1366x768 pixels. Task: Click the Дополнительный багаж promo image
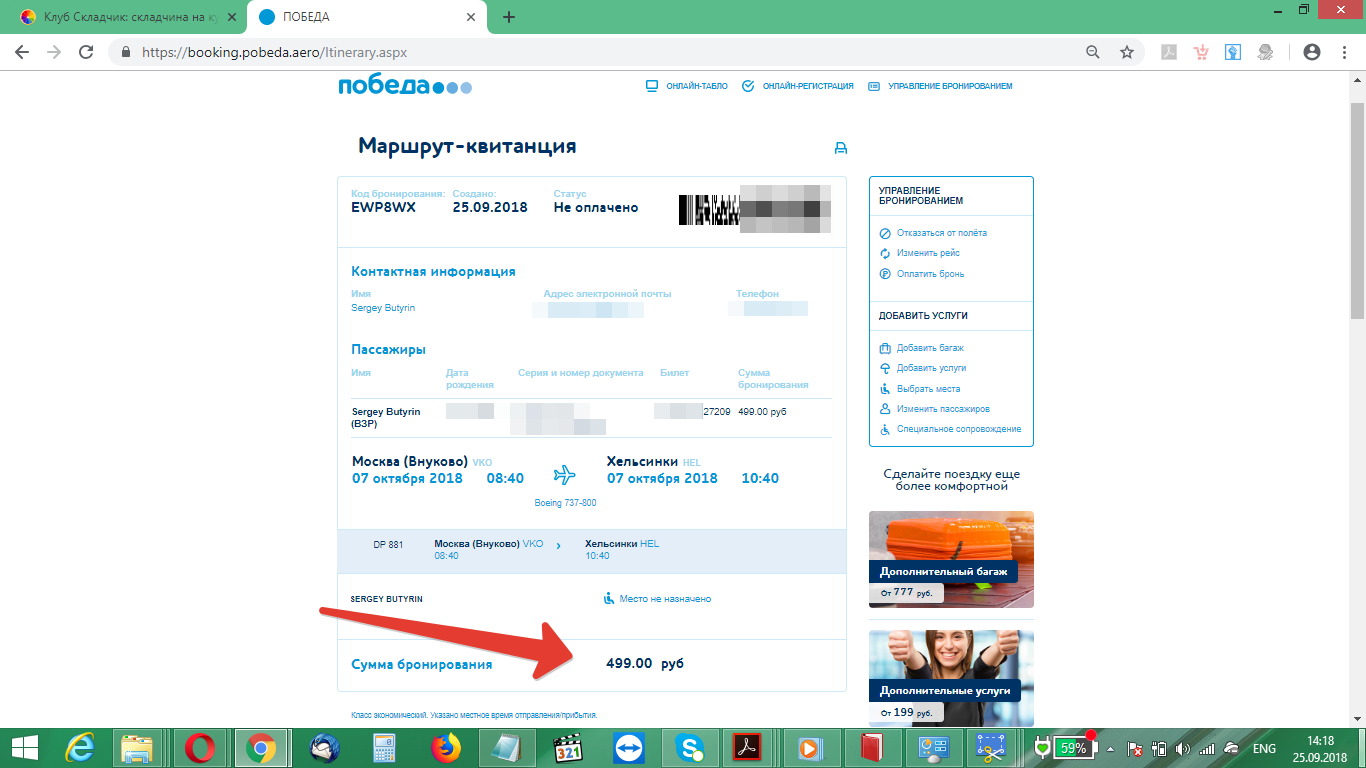pyautogui.click(x=951, y=559)
